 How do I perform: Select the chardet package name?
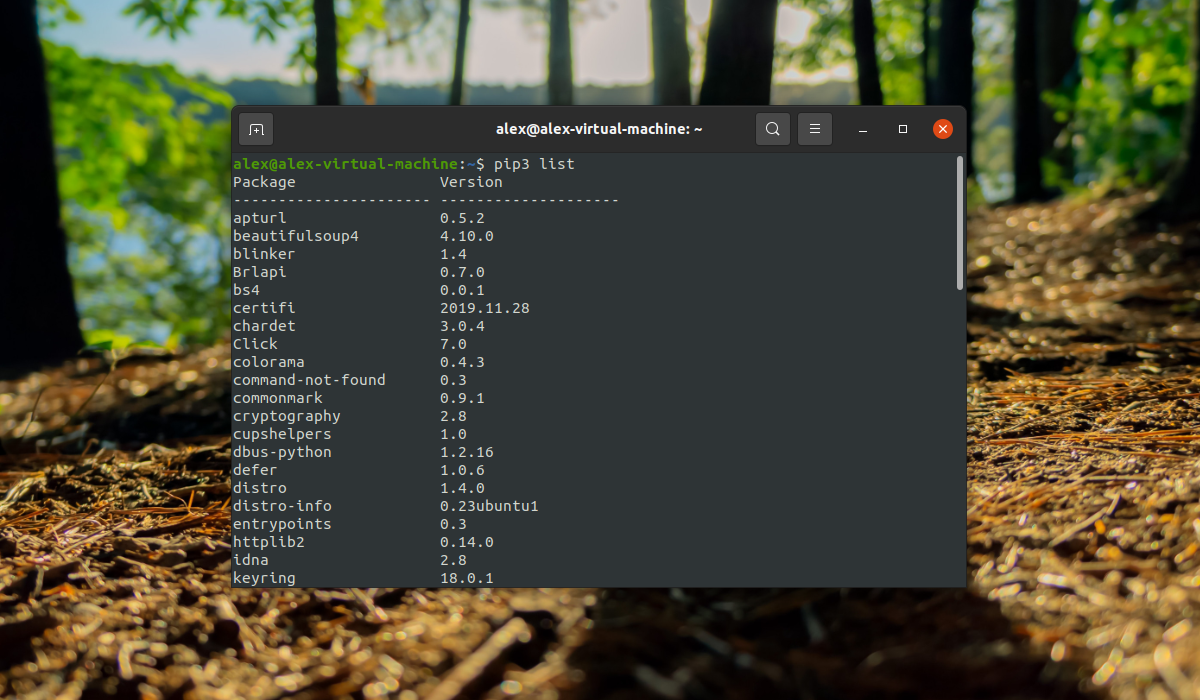[264, 326]
